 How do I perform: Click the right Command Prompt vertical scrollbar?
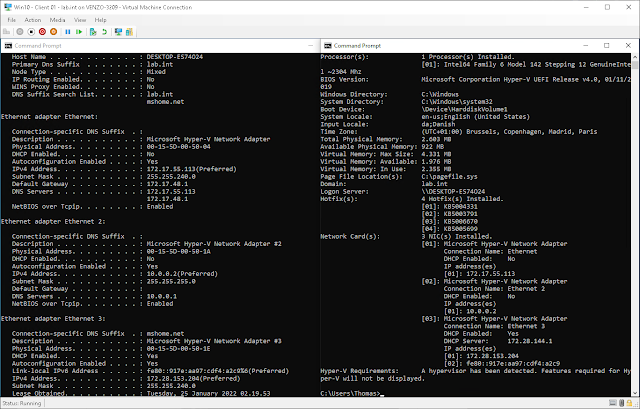pyautogui.click(x=635, y=225)
